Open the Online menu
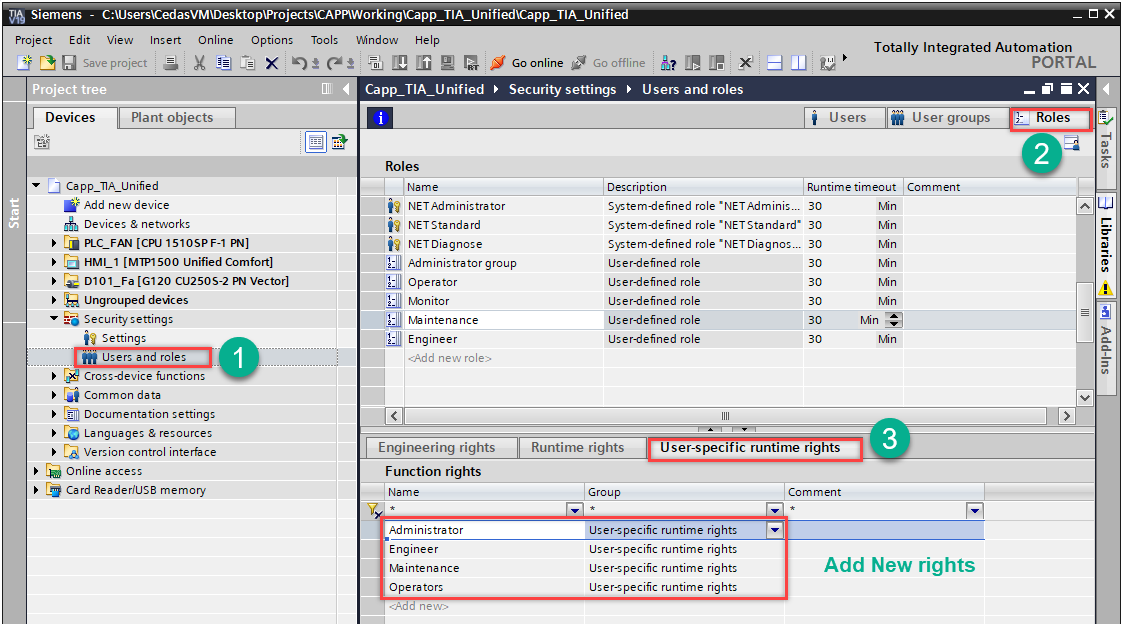This screenshot has height=624, width=1123. tap(215, 40)
